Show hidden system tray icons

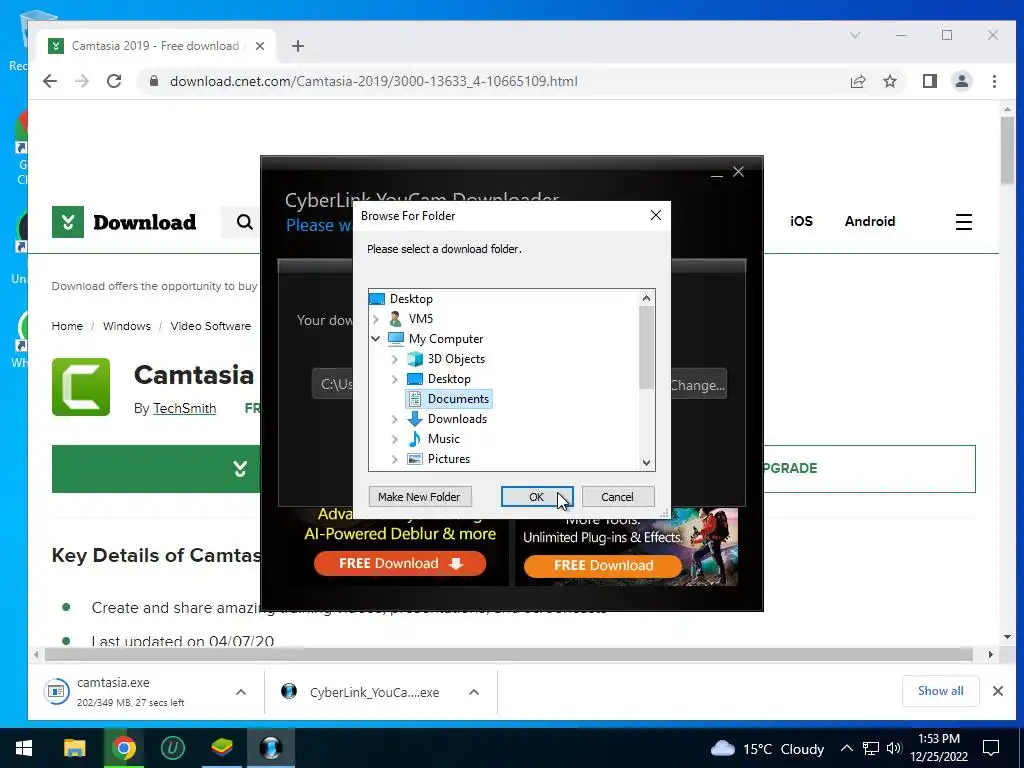click(x=846, y=748)
